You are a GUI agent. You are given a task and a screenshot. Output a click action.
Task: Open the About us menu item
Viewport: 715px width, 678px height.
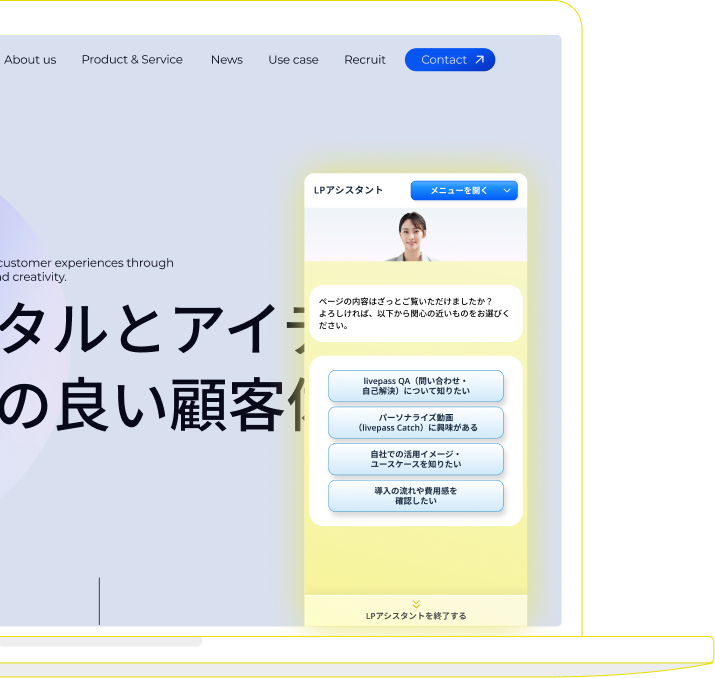[x=30, y=60]
